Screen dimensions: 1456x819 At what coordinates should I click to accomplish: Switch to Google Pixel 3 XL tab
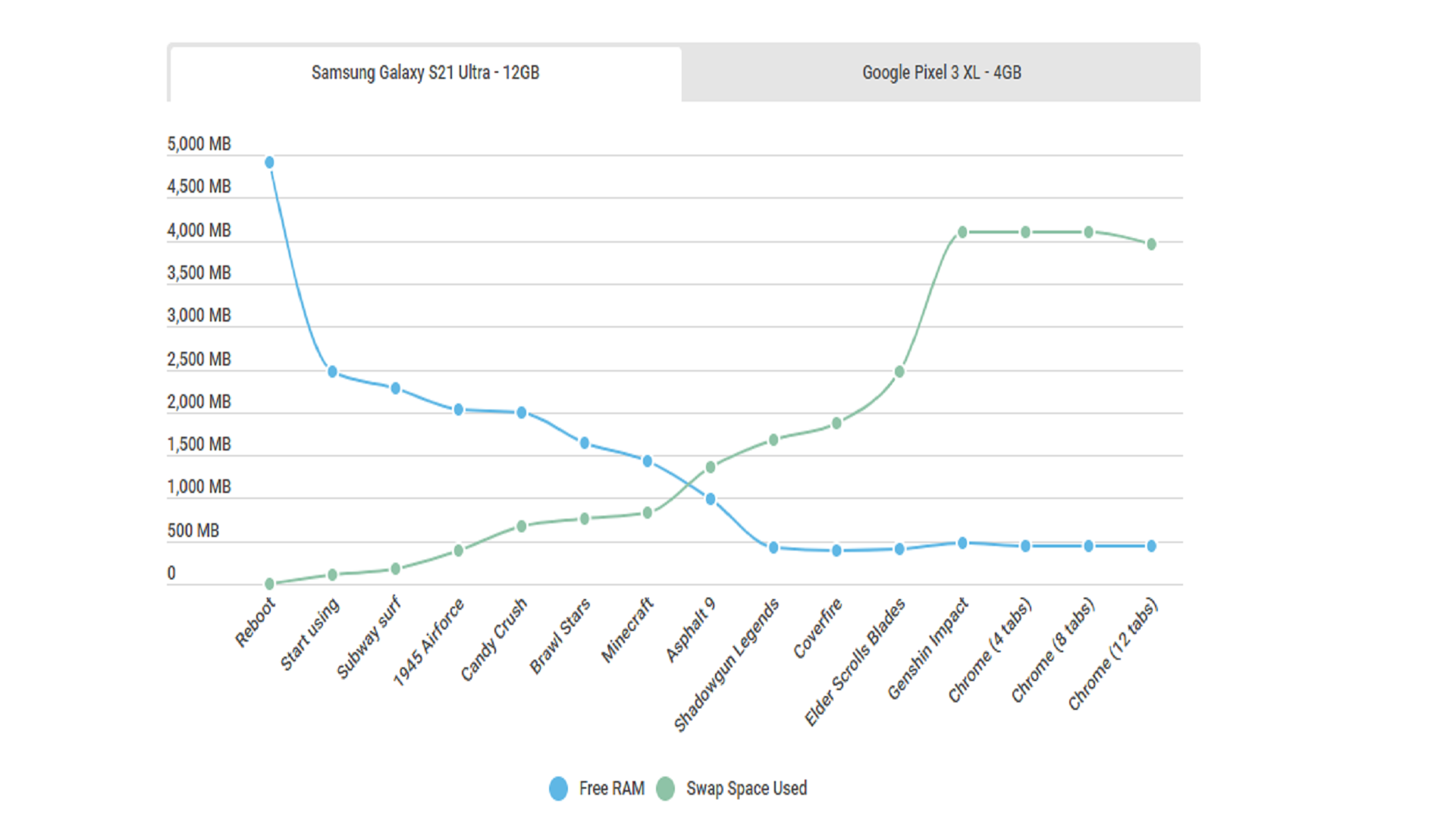point(940,73)
